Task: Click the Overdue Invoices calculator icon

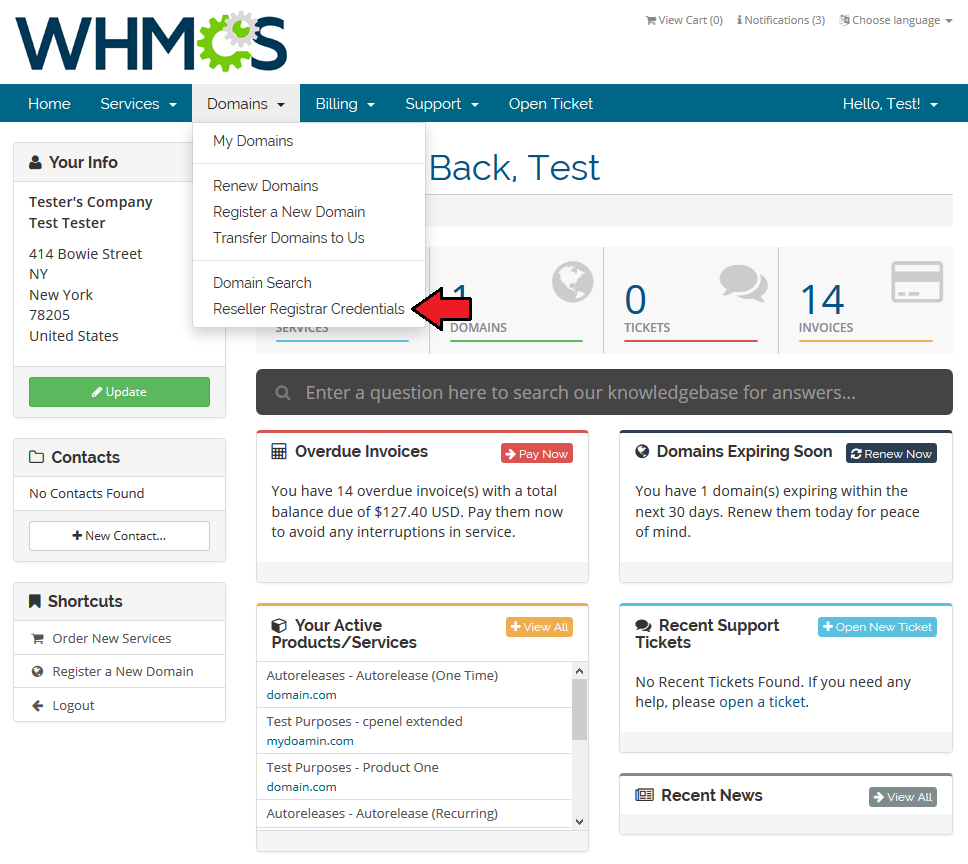Action: (x=279, y=452)
